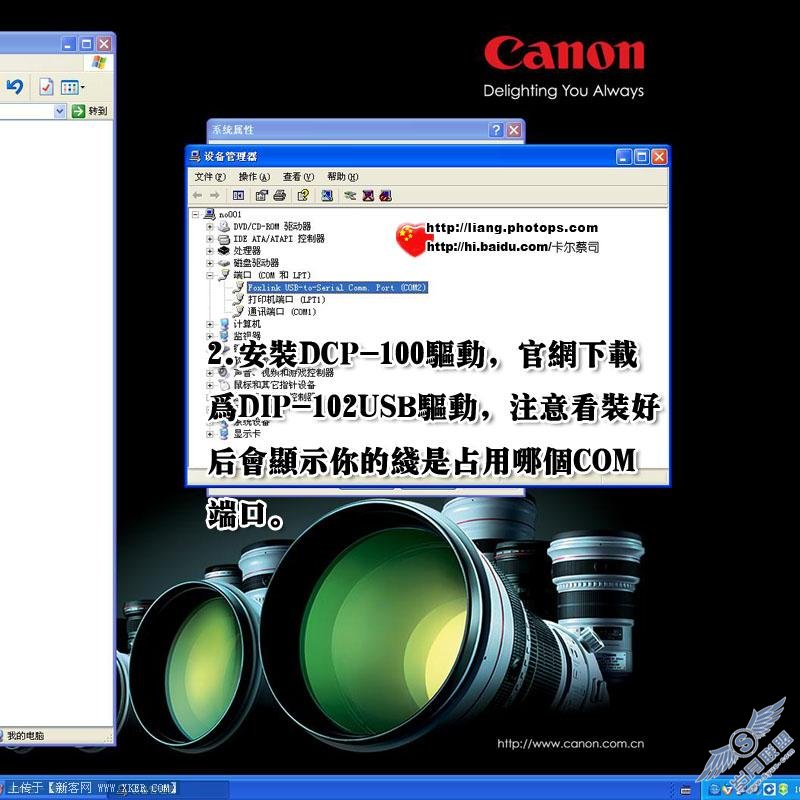Select the no001 computer name
The image size is (800, 800).
tap(230, 214)
